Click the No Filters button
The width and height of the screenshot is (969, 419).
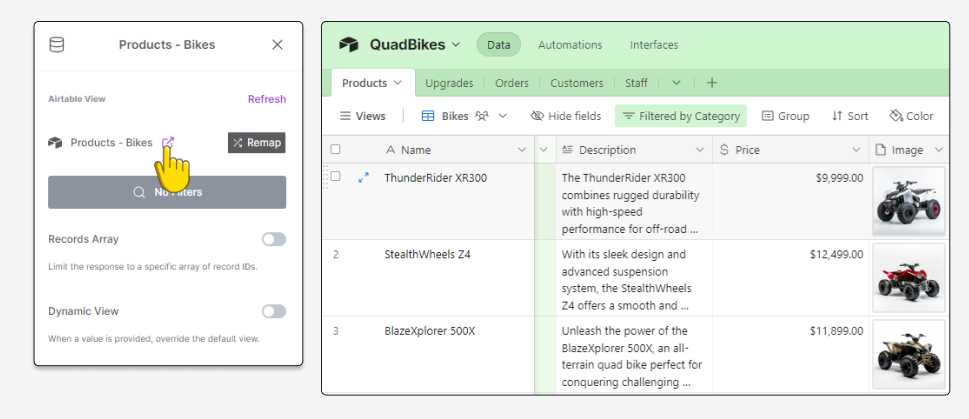coord(167,192)
